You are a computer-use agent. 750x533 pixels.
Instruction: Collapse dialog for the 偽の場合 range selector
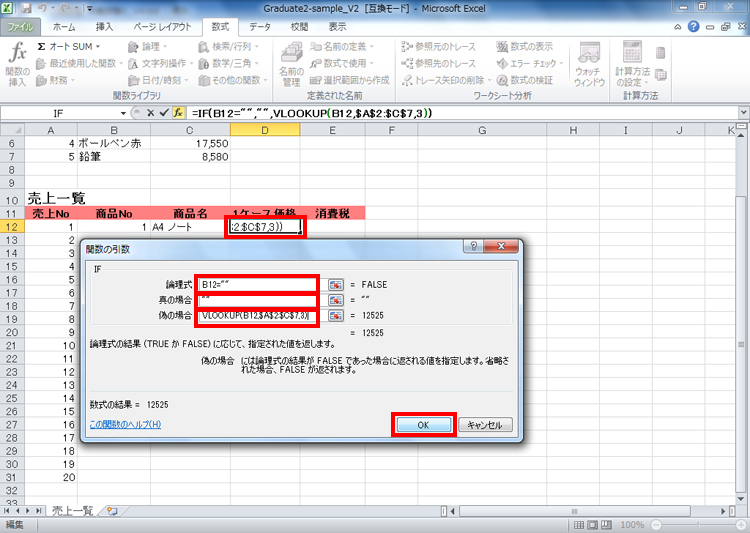[336, 316]
